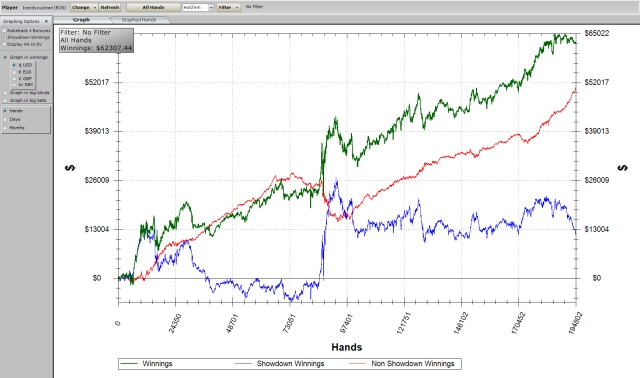Click the All Hands button
Image resolution: width=640 pixels, height=378 pixels.
coord(153,7)
